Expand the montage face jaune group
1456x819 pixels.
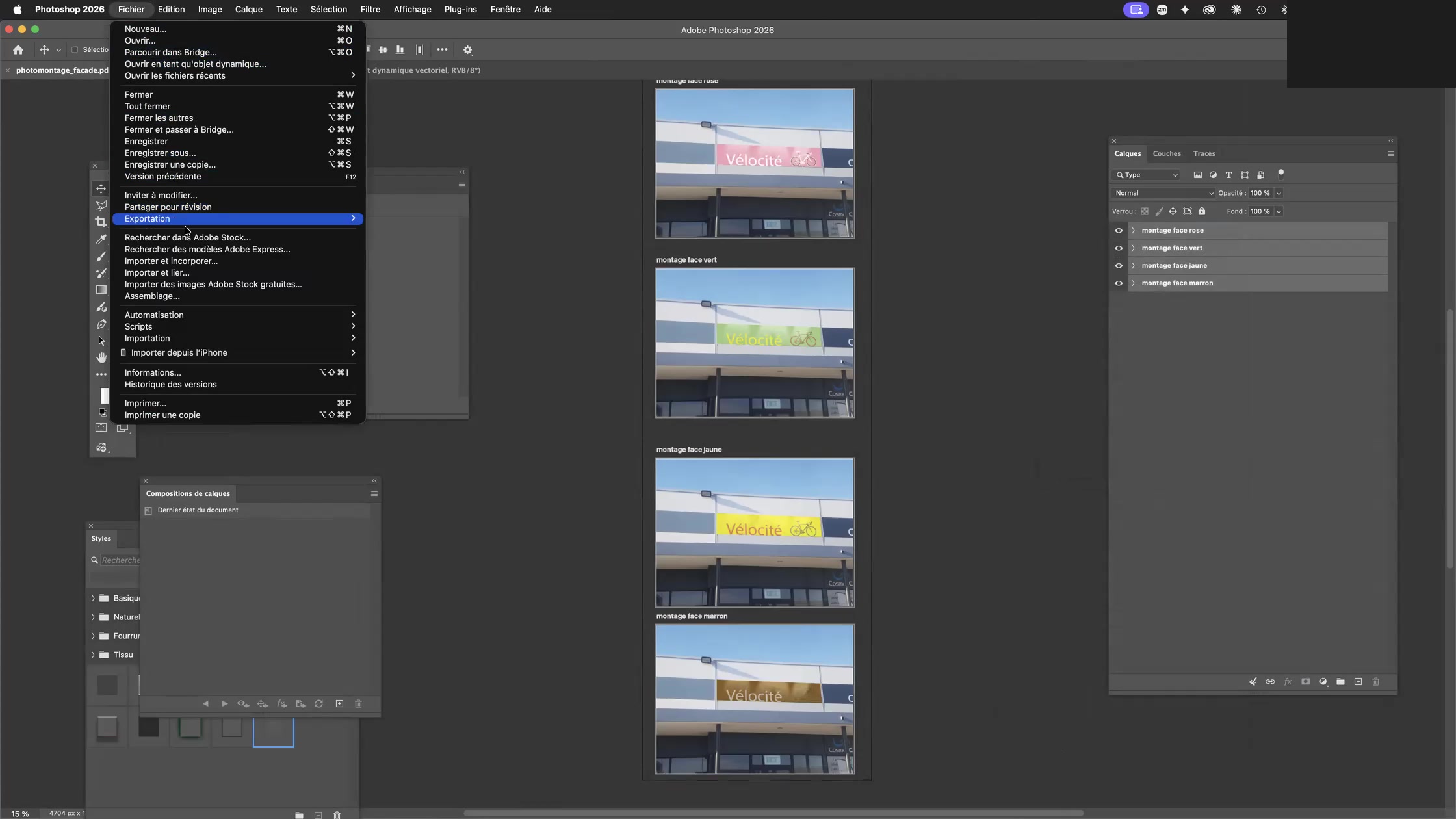(1133, 266)
